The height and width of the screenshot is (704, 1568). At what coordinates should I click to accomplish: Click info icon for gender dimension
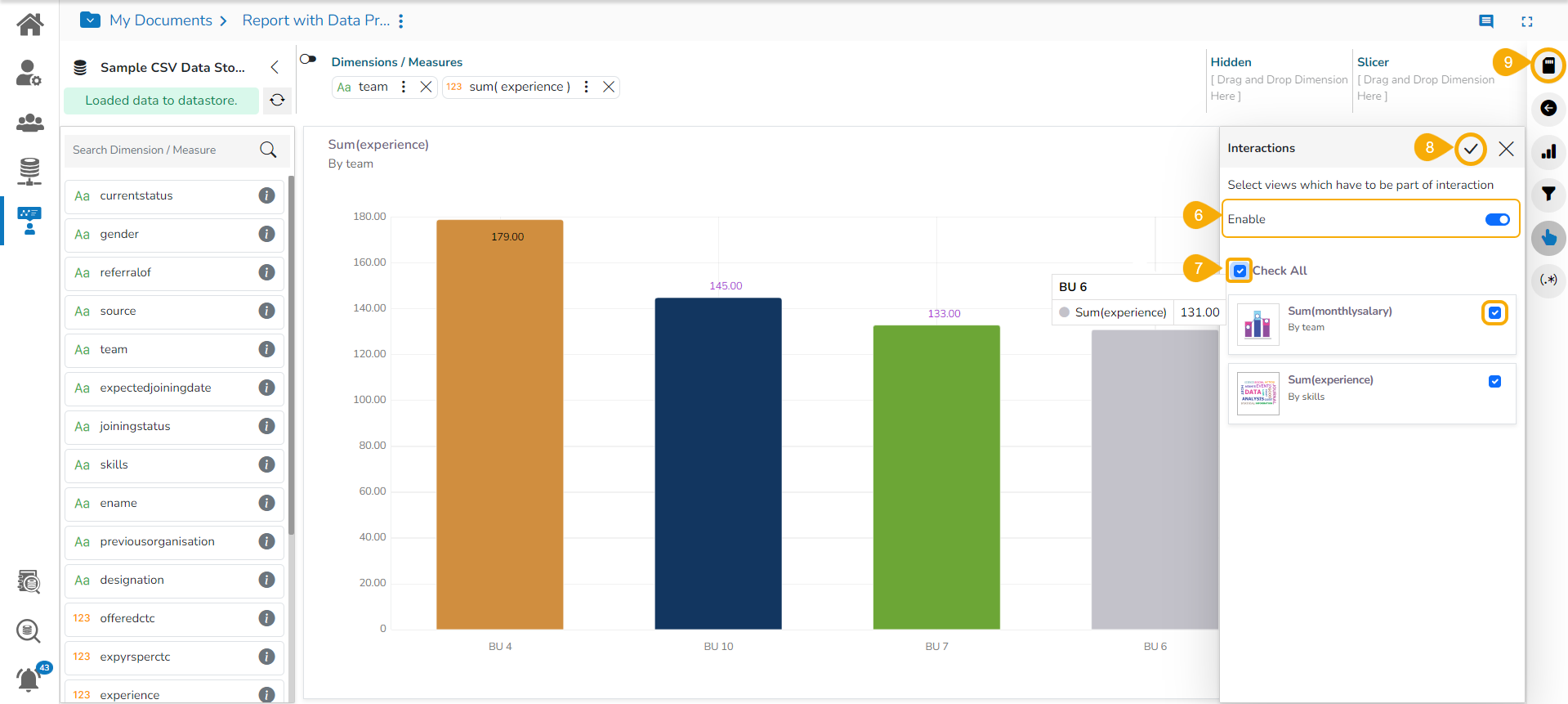[x=266, y=234]
